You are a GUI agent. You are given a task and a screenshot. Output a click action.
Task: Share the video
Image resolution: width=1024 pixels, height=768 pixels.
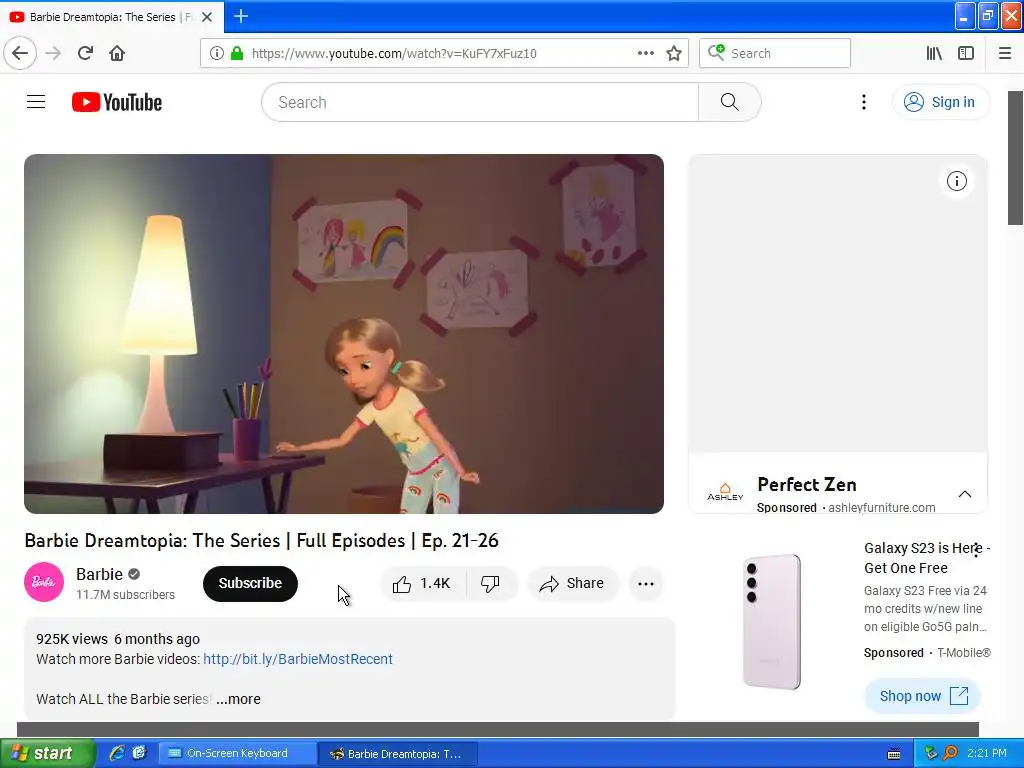coord(572,583)
